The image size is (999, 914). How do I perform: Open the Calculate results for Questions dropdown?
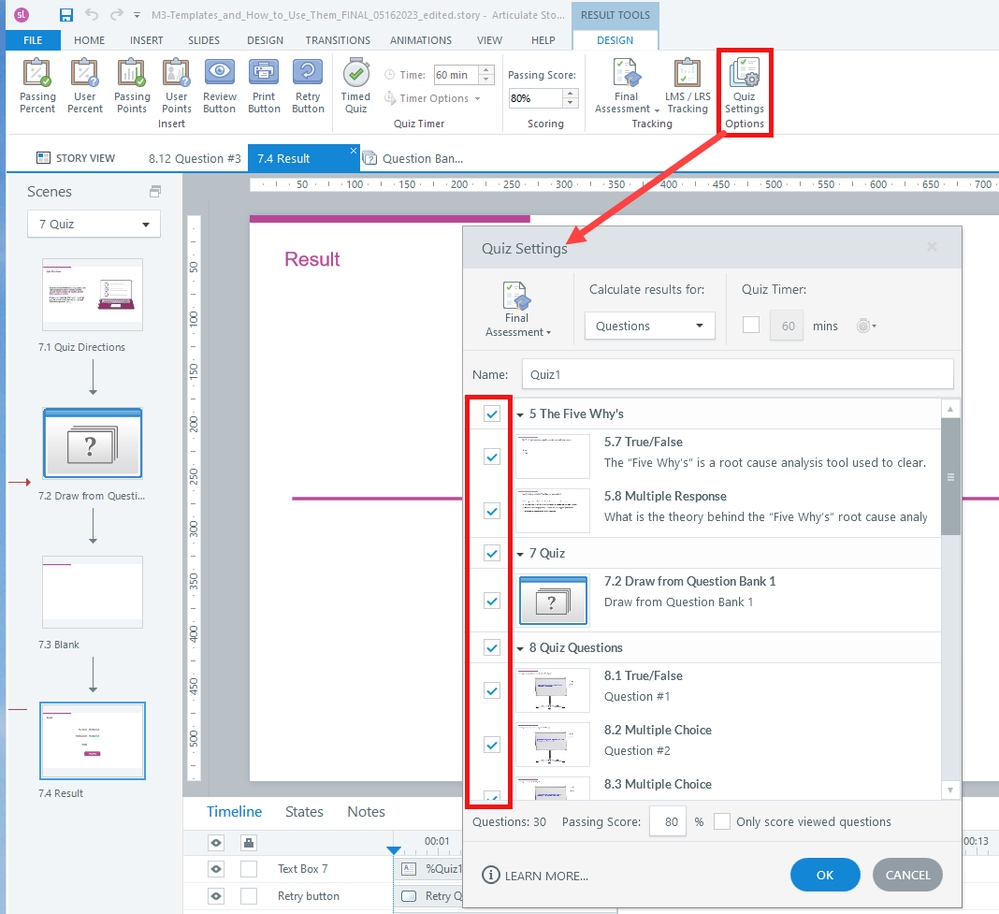coord(650,326)
